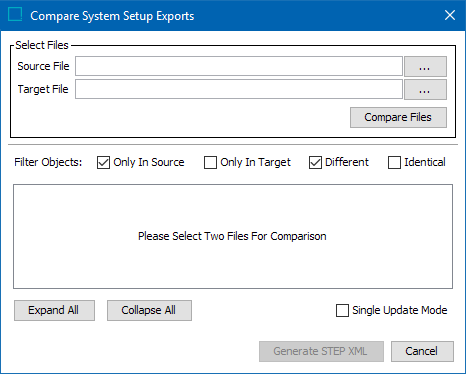
Task: Click the application icon in the title bar
Action: (x=15, y=15)
